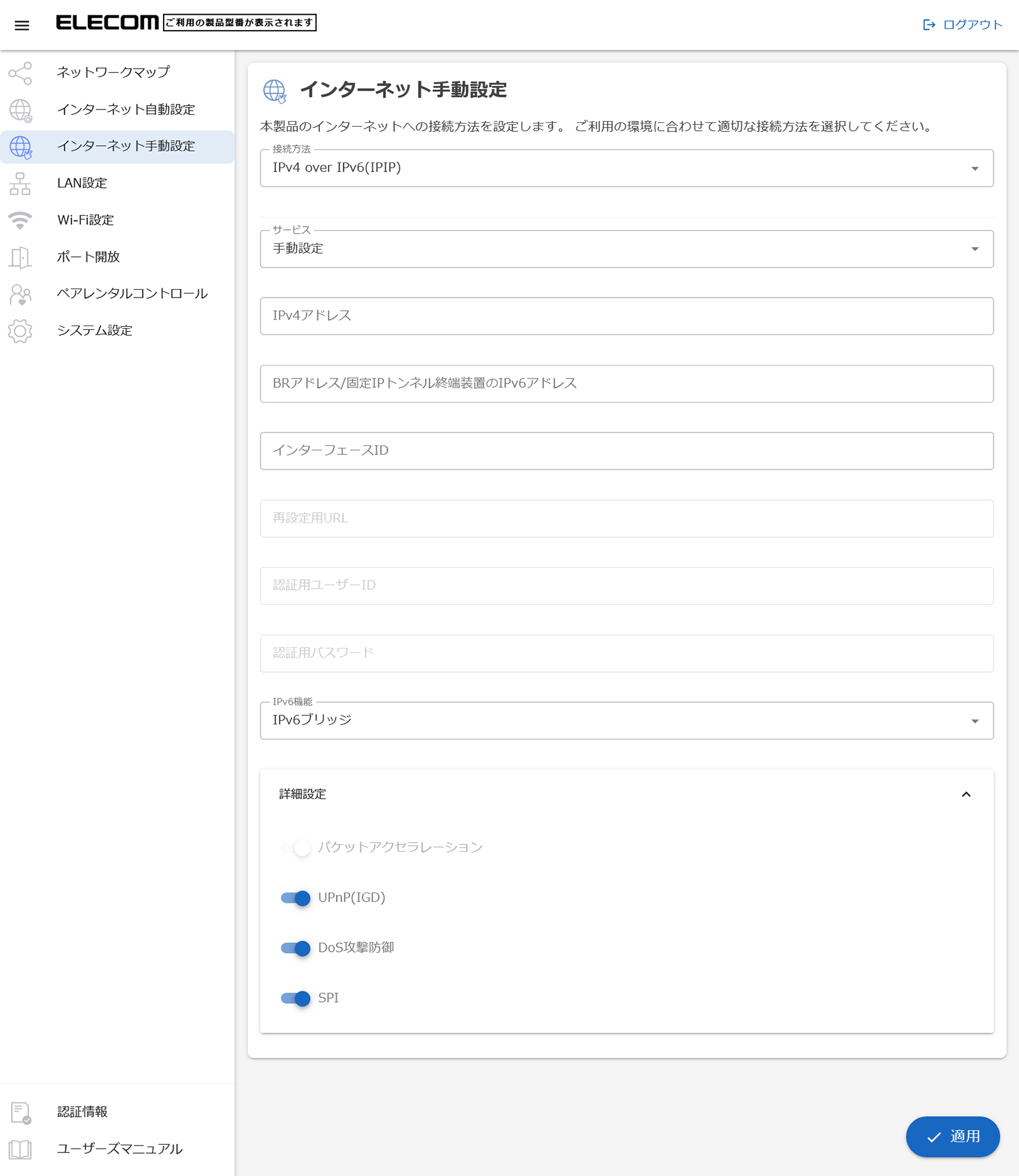
Task: Click the internet auto setup globe icon
Action: [x=20, y=110]
